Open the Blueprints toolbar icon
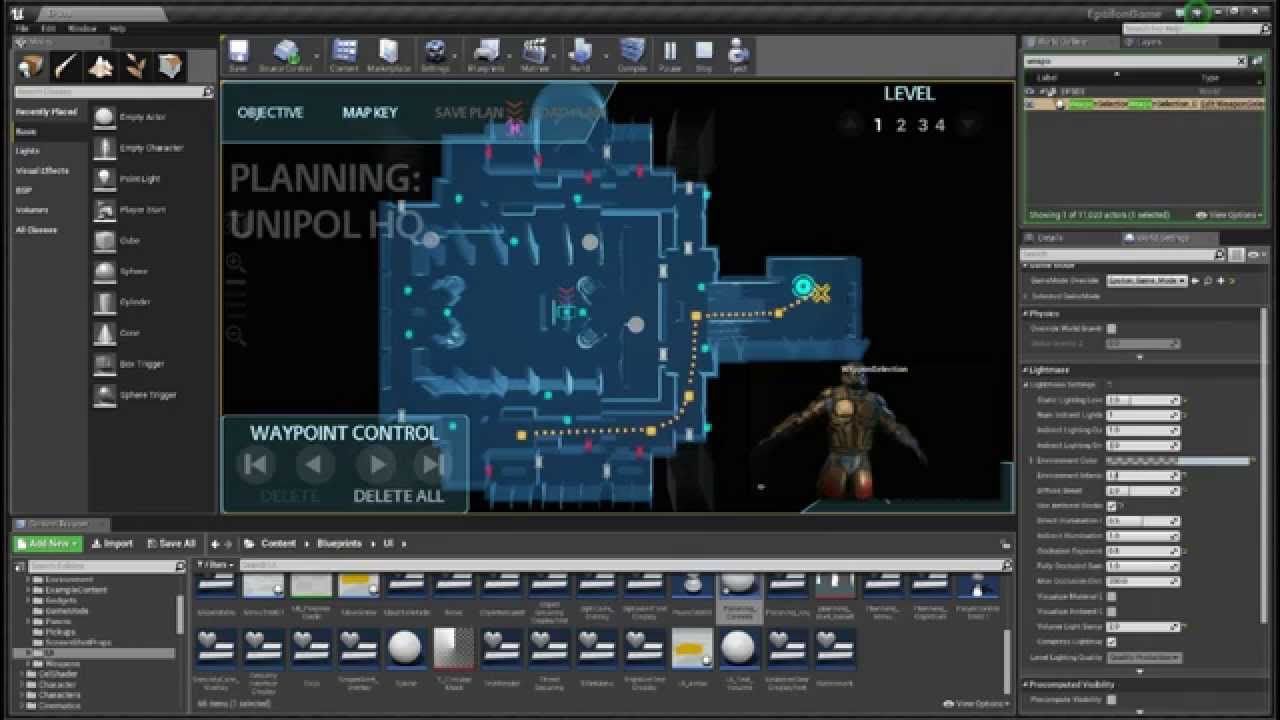The height and width of the screenshot is (720, 1280). pyautogui.click(x=486, y=56)
